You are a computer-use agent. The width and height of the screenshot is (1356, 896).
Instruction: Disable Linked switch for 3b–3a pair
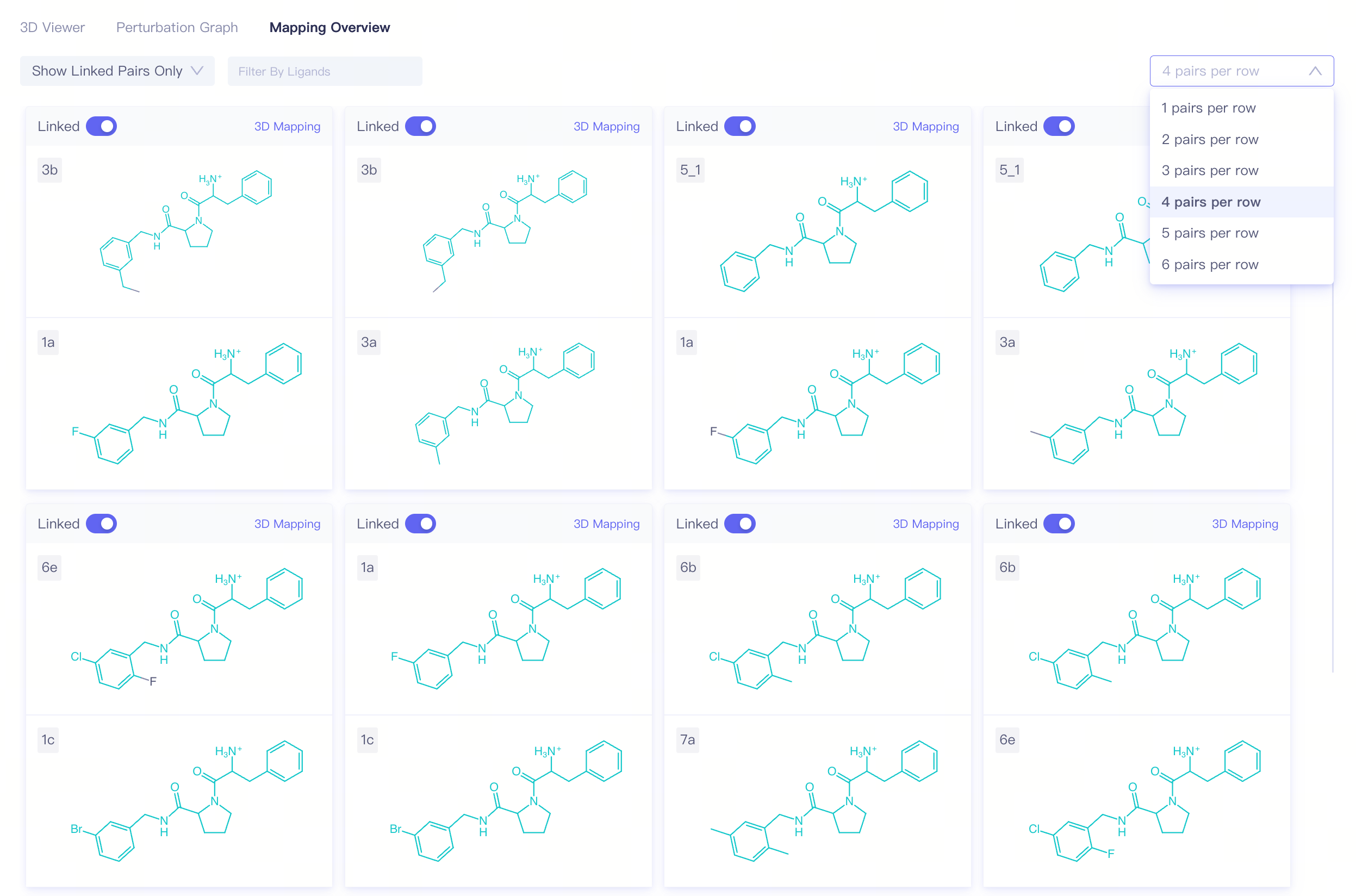(x=420, y=126)
